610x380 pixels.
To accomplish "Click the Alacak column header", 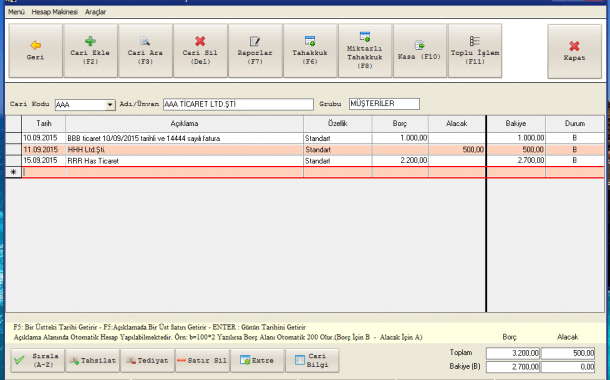I will pyautogui.click(x=457, y=124).
